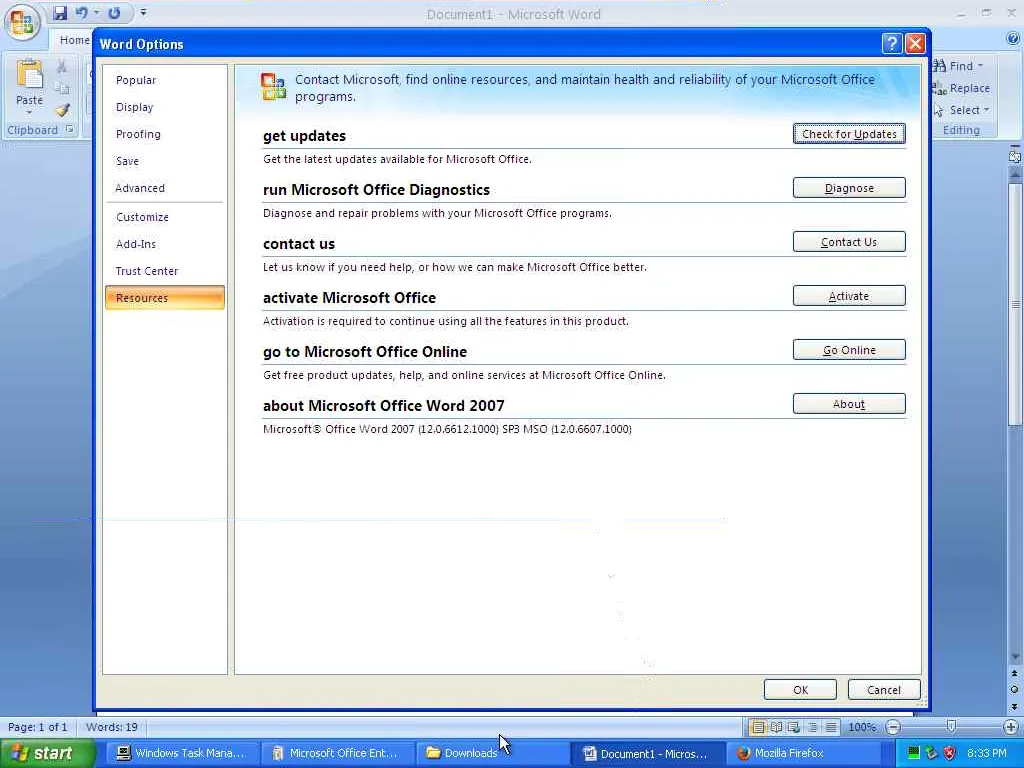This screenshot has height=768, width=1024.
Task: Click Outline view icon
Action: point(812,727)
